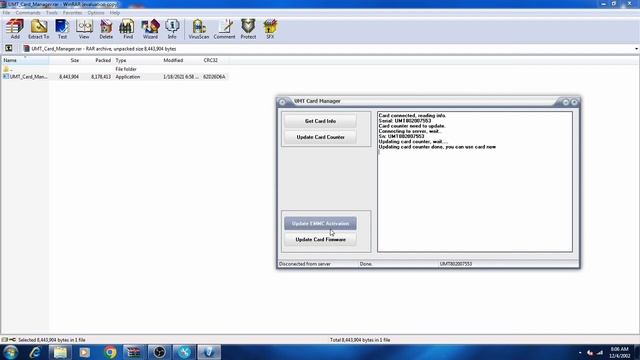Click the 'Done.' status bar entry
Viewport: 640px width, 360px height.
[x=366, y=264]
